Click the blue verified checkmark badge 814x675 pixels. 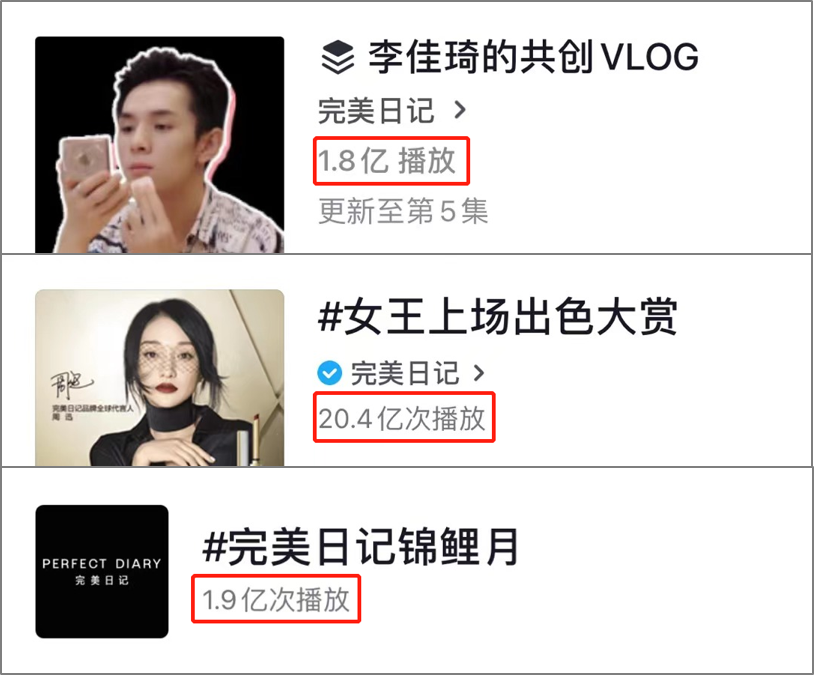pos(329,373)
